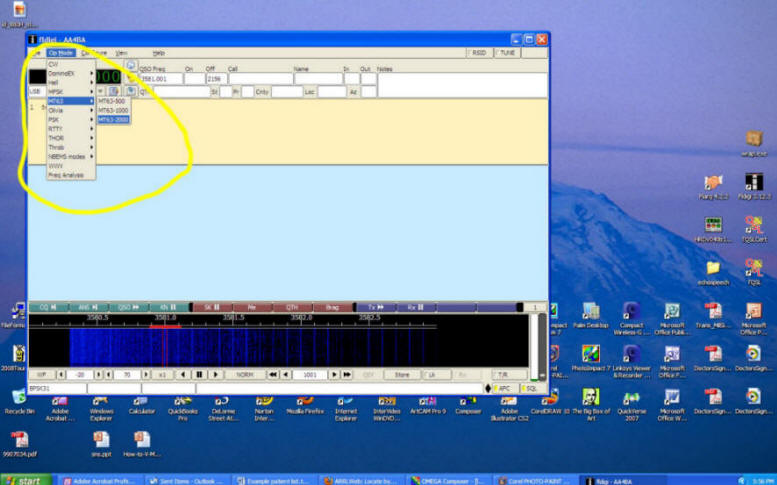Toggle the T/R button

pos(508,375)
